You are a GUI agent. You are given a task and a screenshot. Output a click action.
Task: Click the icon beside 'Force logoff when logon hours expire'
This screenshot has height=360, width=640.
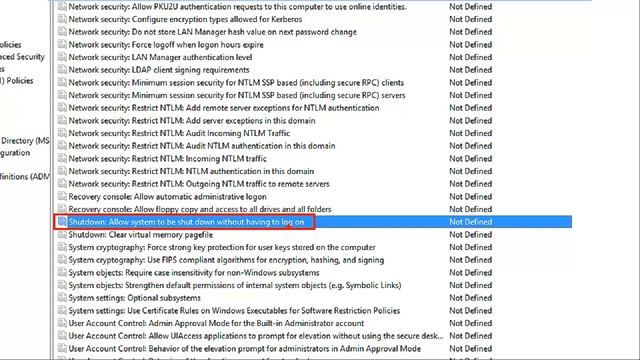click(62, 44)
